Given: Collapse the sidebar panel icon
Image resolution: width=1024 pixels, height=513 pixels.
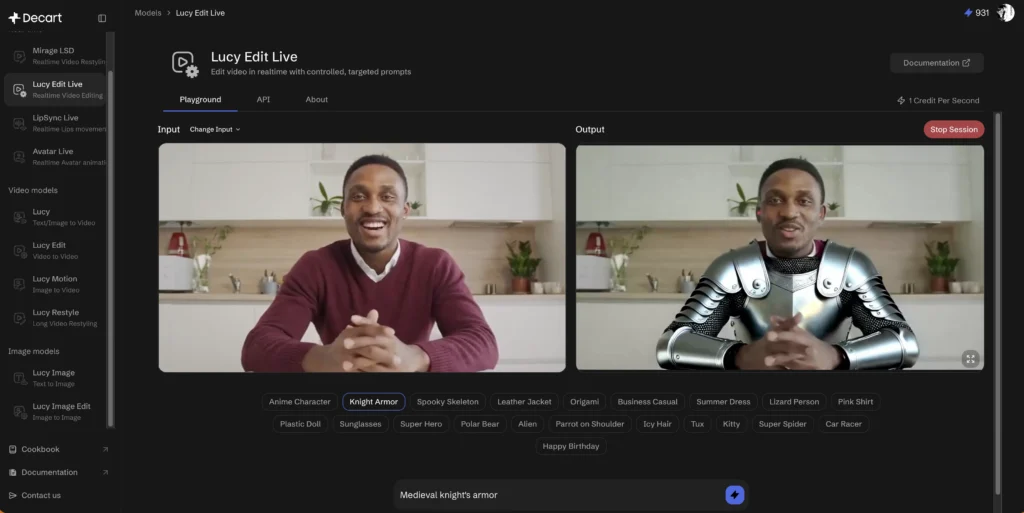Looking at the screenshot, I should click(x=102, y=18).
